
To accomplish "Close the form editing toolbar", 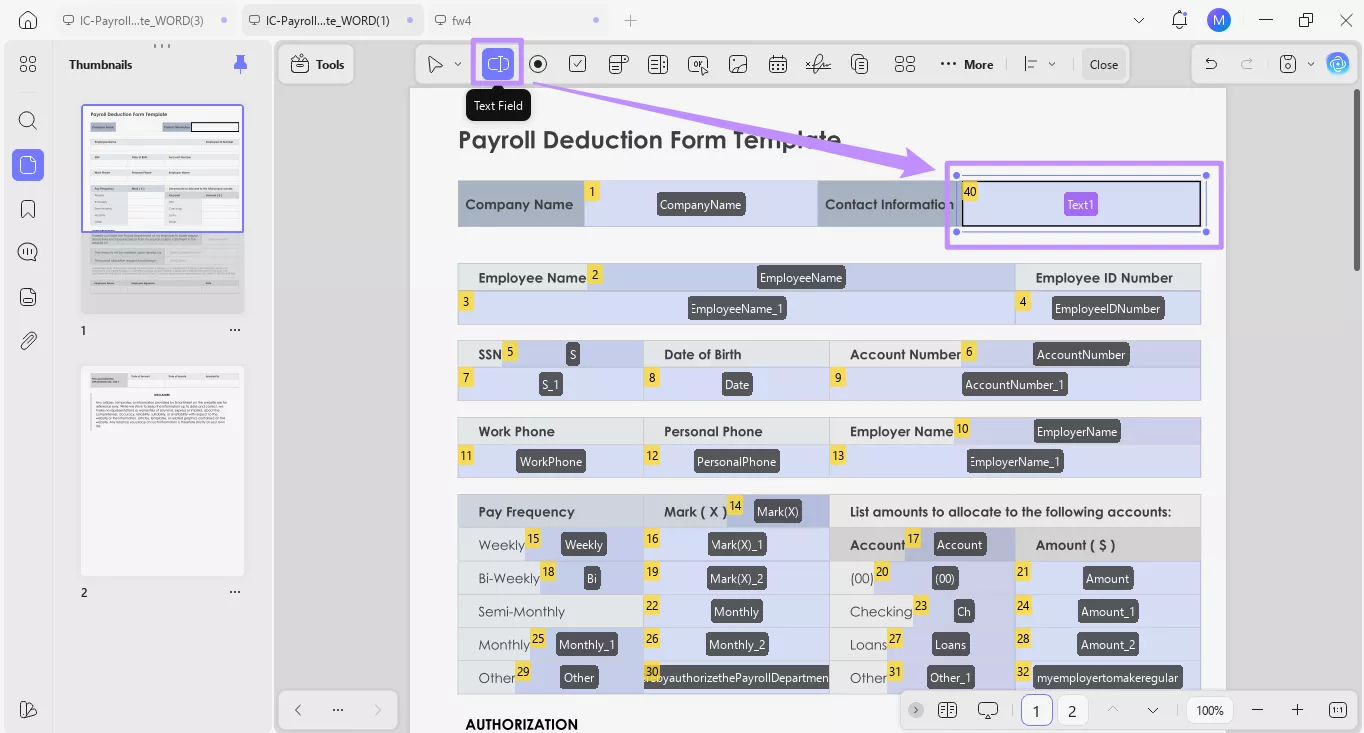I will (1104, 64).
